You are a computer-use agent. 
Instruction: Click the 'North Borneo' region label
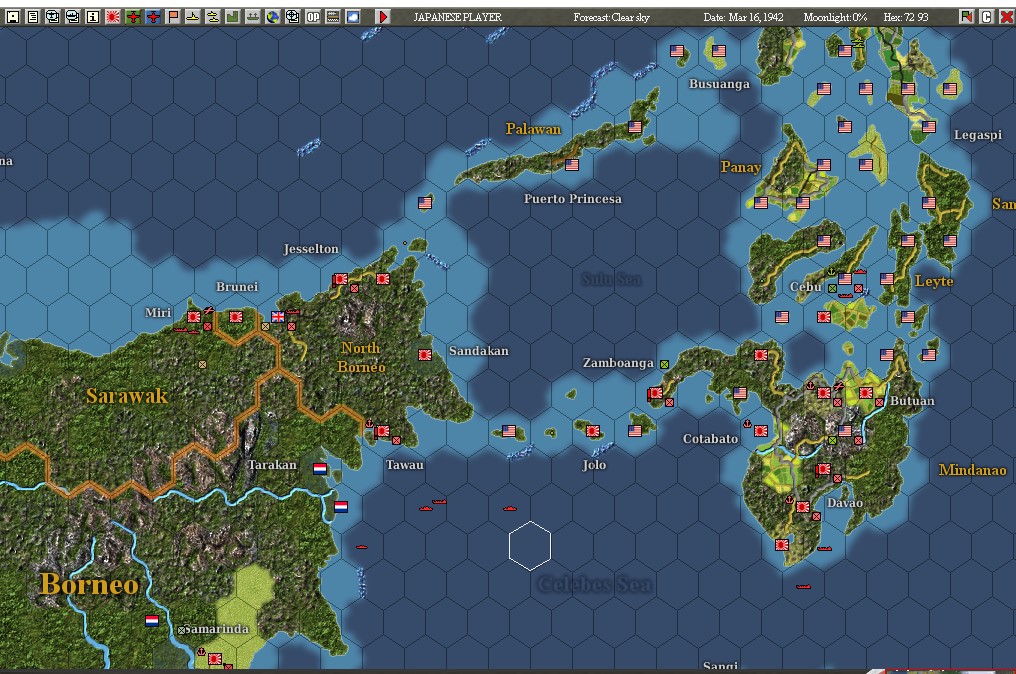[x=361, y=357]
